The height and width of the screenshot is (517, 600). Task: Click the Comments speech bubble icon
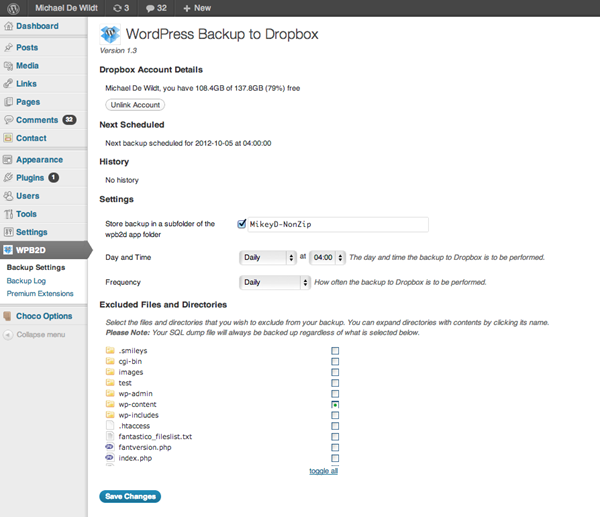tap(8, 120)
